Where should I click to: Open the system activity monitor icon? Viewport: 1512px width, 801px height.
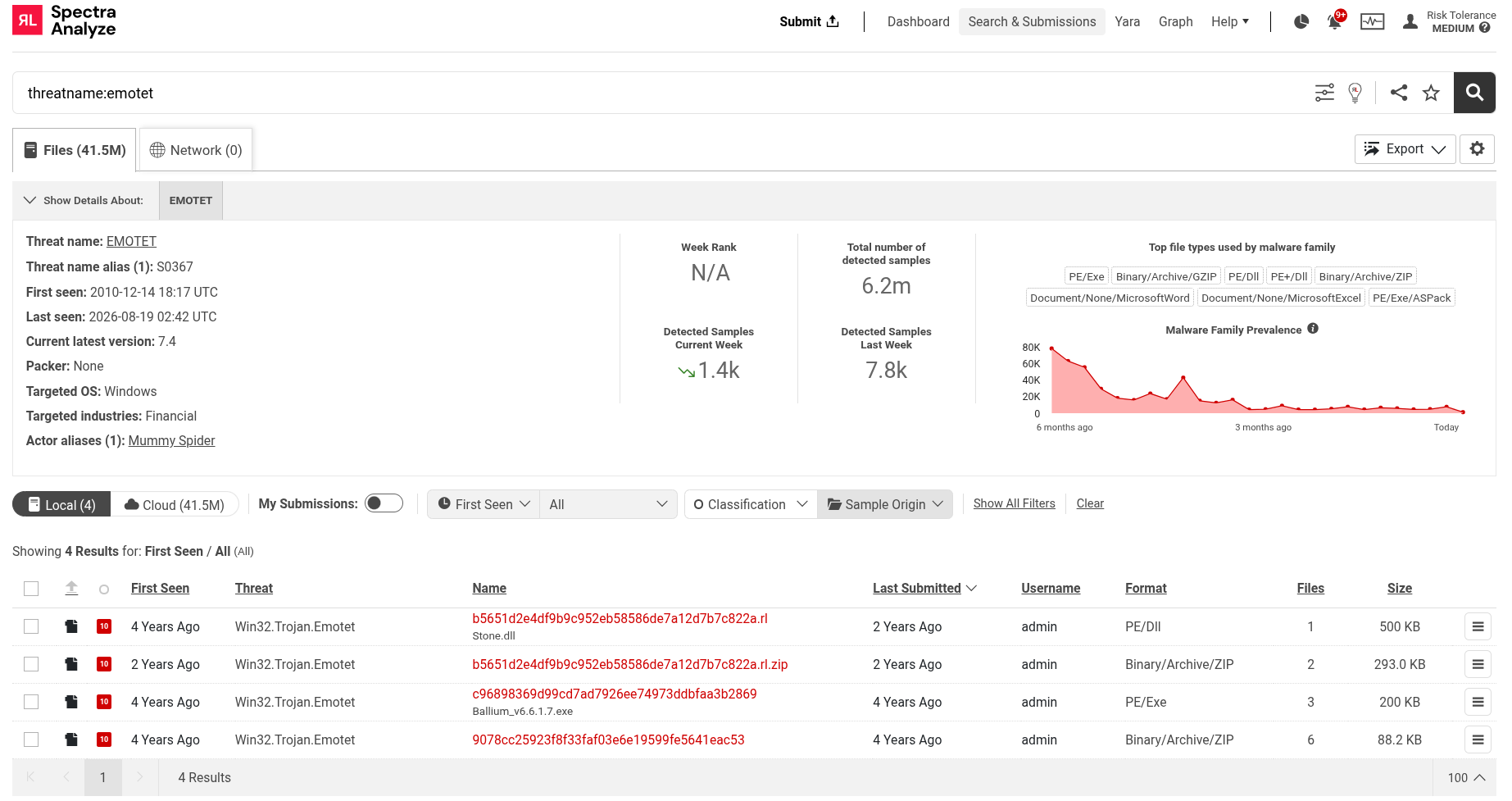(1372, 21)
